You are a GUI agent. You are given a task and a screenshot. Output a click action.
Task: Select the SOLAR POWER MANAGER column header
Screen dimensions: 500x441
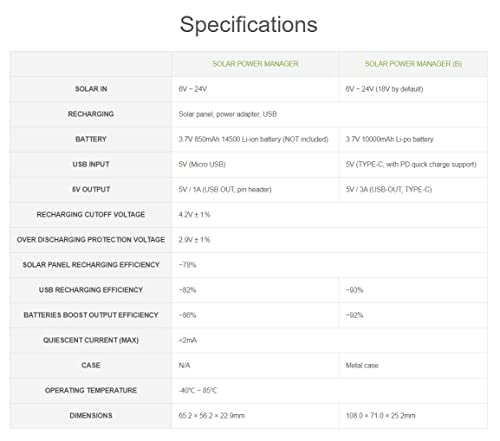click(255, 64)
